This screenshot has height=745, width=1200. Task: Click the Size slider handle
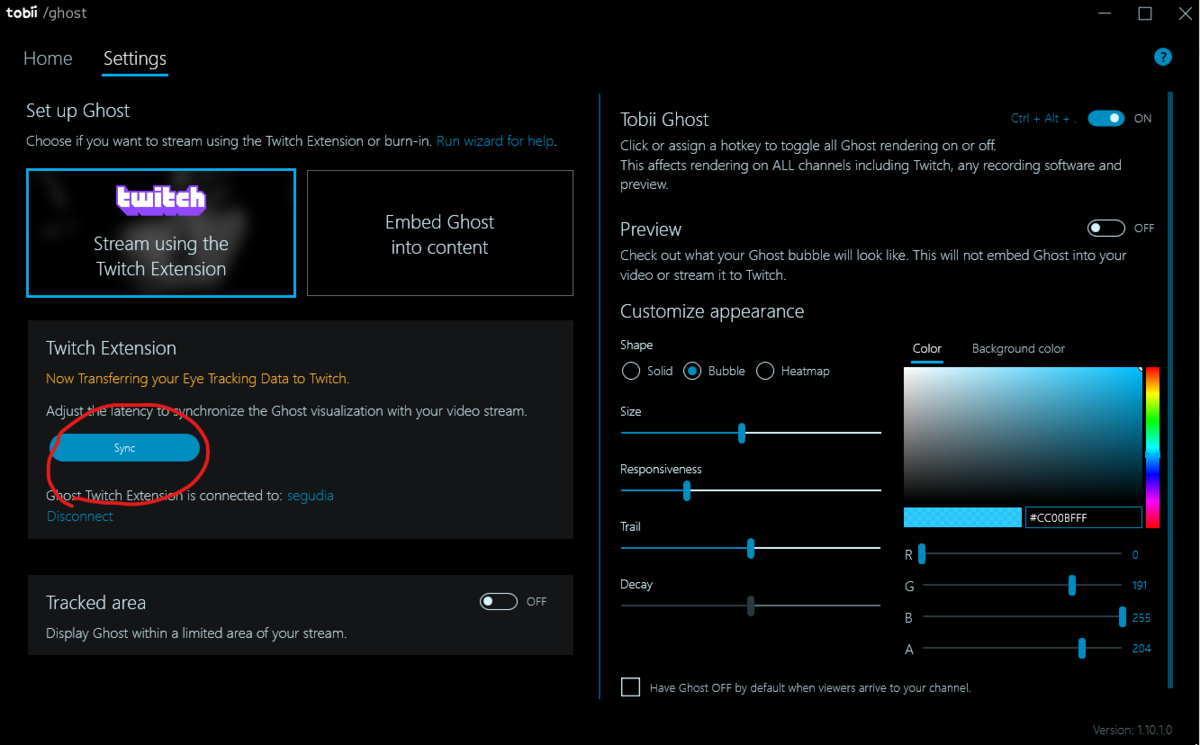[x=741, y=432]
